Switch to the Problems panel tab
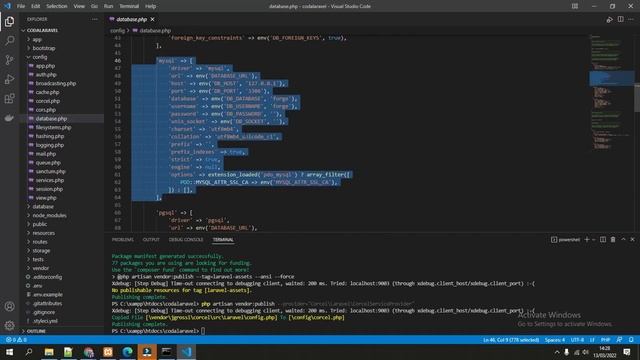 click(122, 240)
